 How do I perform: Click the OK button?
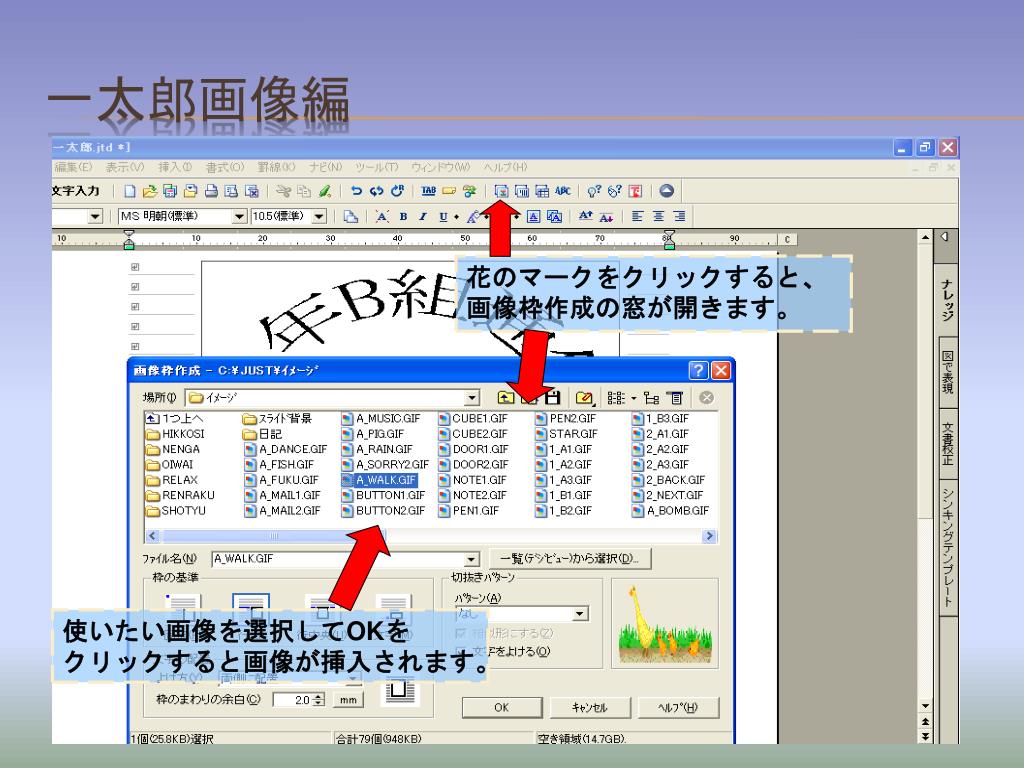coord(502,707)
